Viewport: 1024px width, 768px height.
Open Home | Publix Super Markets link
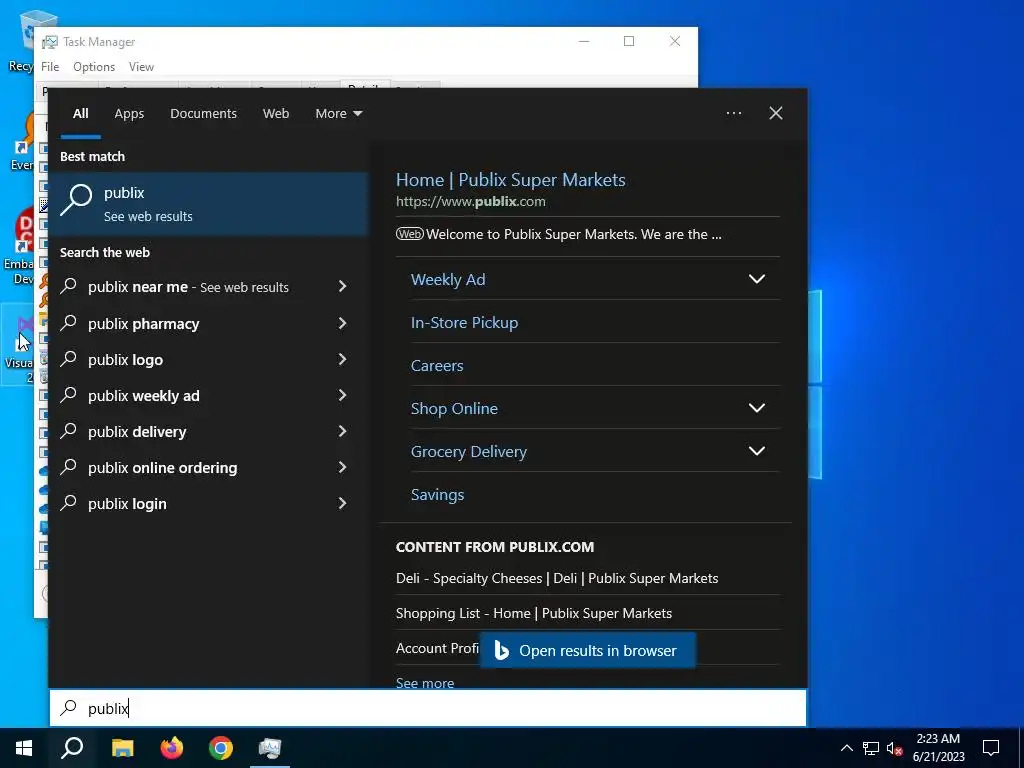coord(511,180)
